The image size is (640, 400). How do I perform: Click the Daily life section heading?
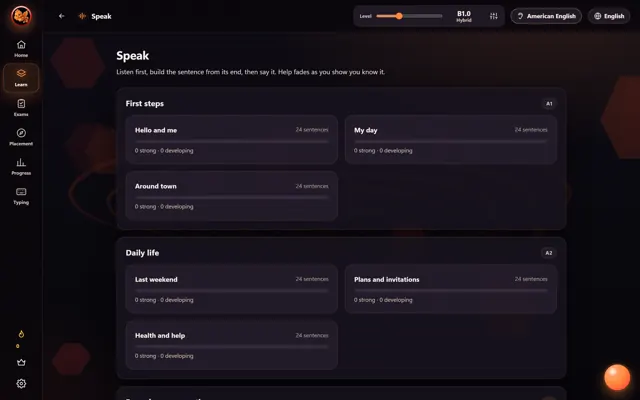[x=142, y=253]
